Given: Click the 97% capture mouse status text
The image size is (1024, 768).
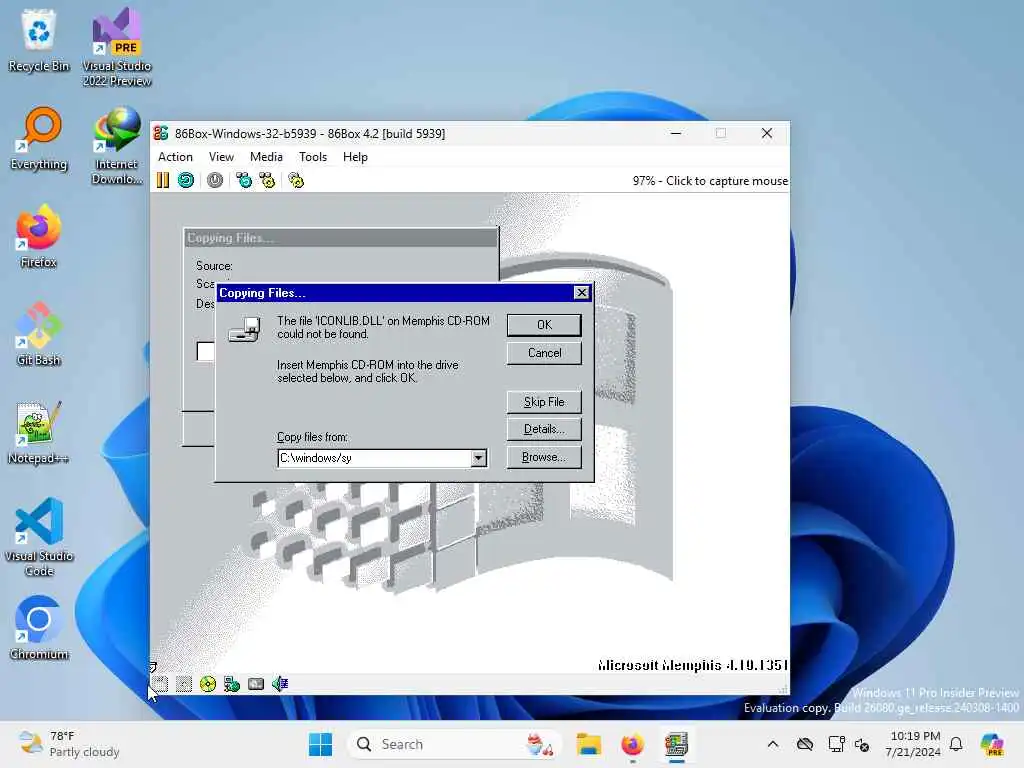Looking at the screenshot, I should pos(710,181).
